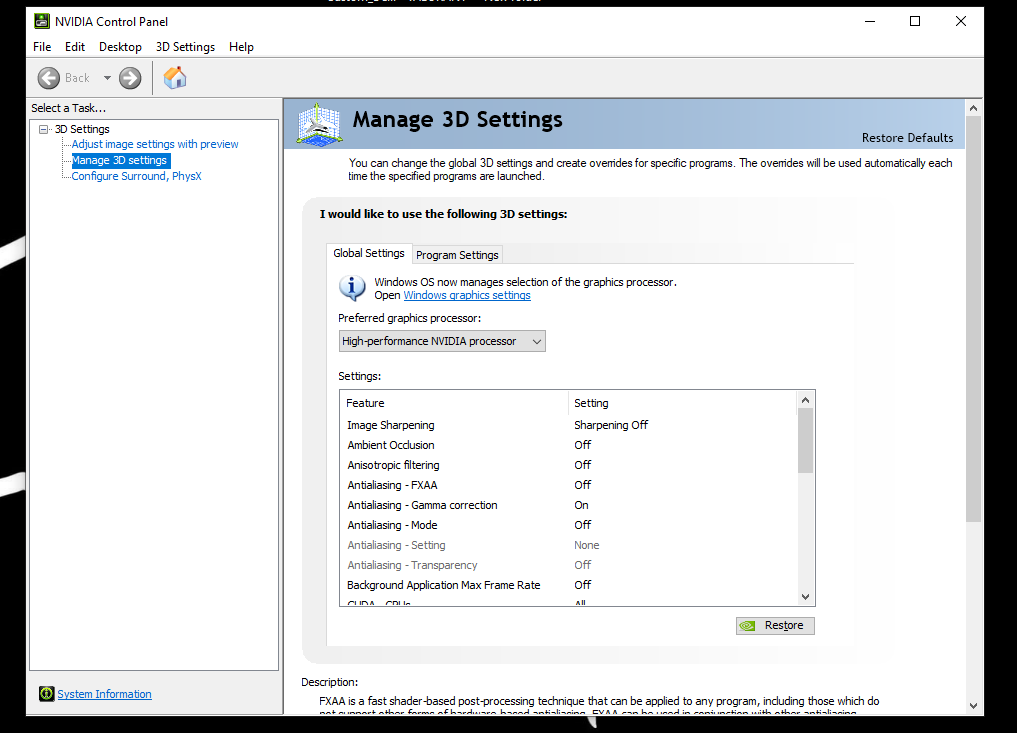Open the 3D Settings menu
The height and width of the screenshot is (733, 1017).
point(185,47)
